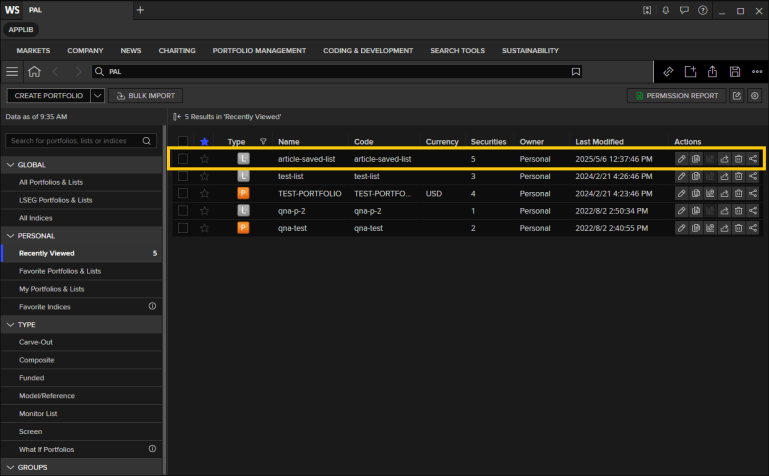Collapse the TYPE section
This screenshot has height=476, width=769.
coord(10,325)
